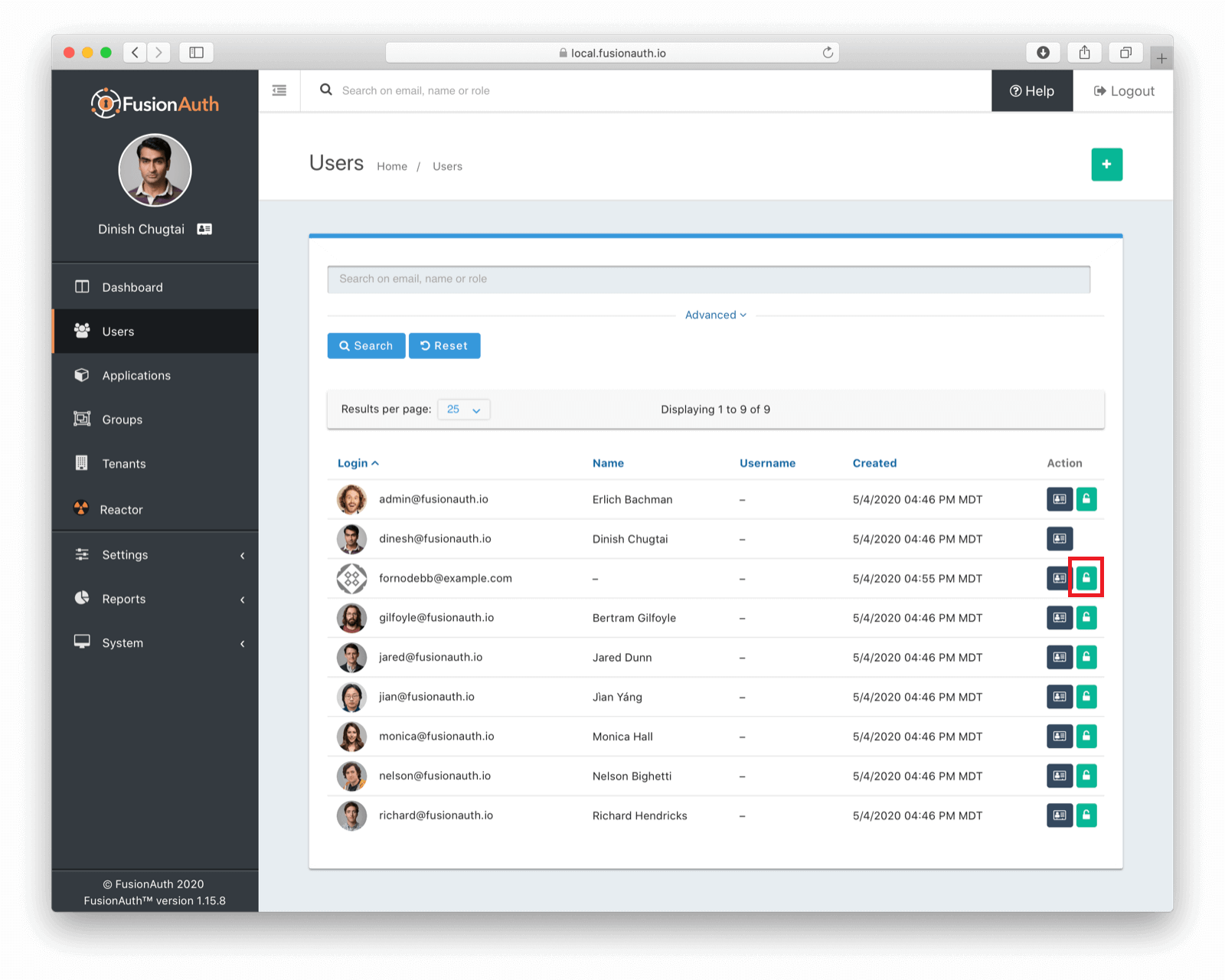Lock account icon for jian@fusionauth.io
Viewport: 1225px width, 980px height.
tap(1086, 697)
